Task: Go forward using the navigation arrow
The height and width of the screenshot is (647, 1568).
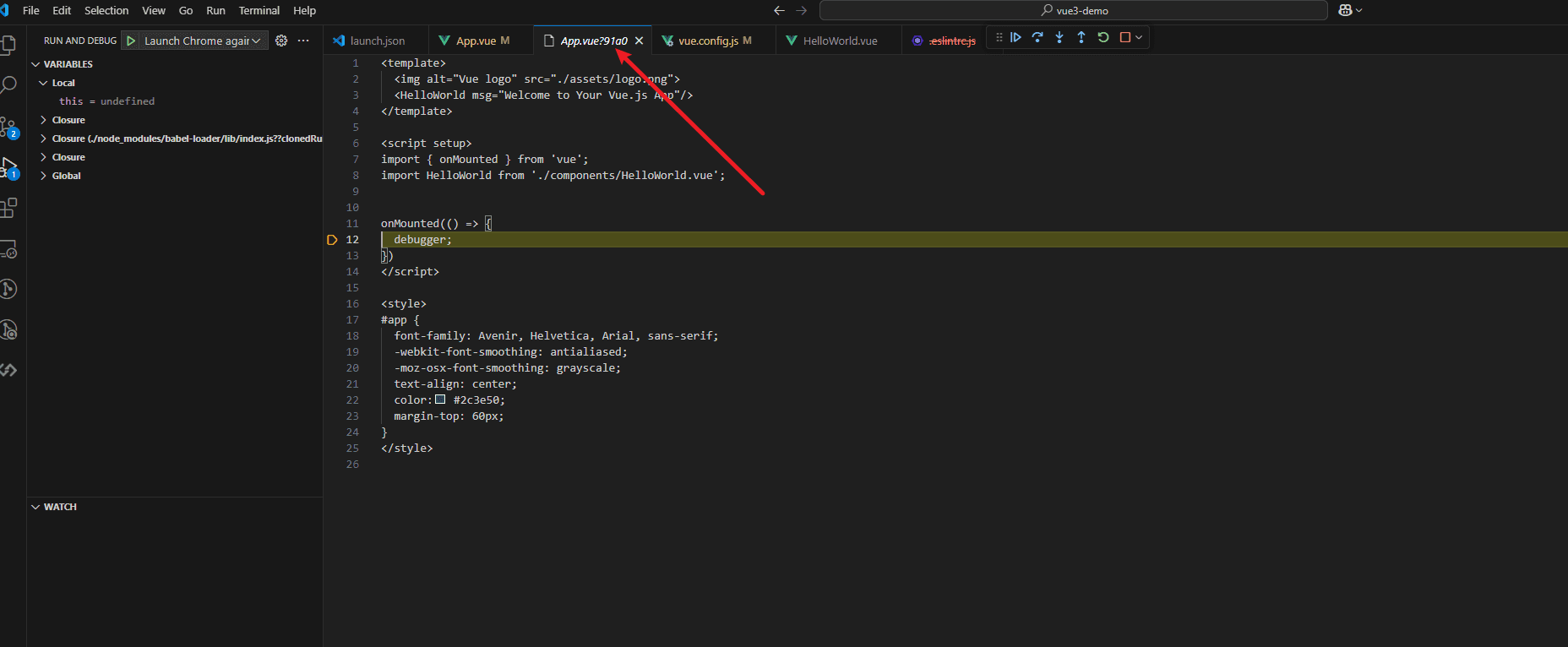Action: point(802,10)
